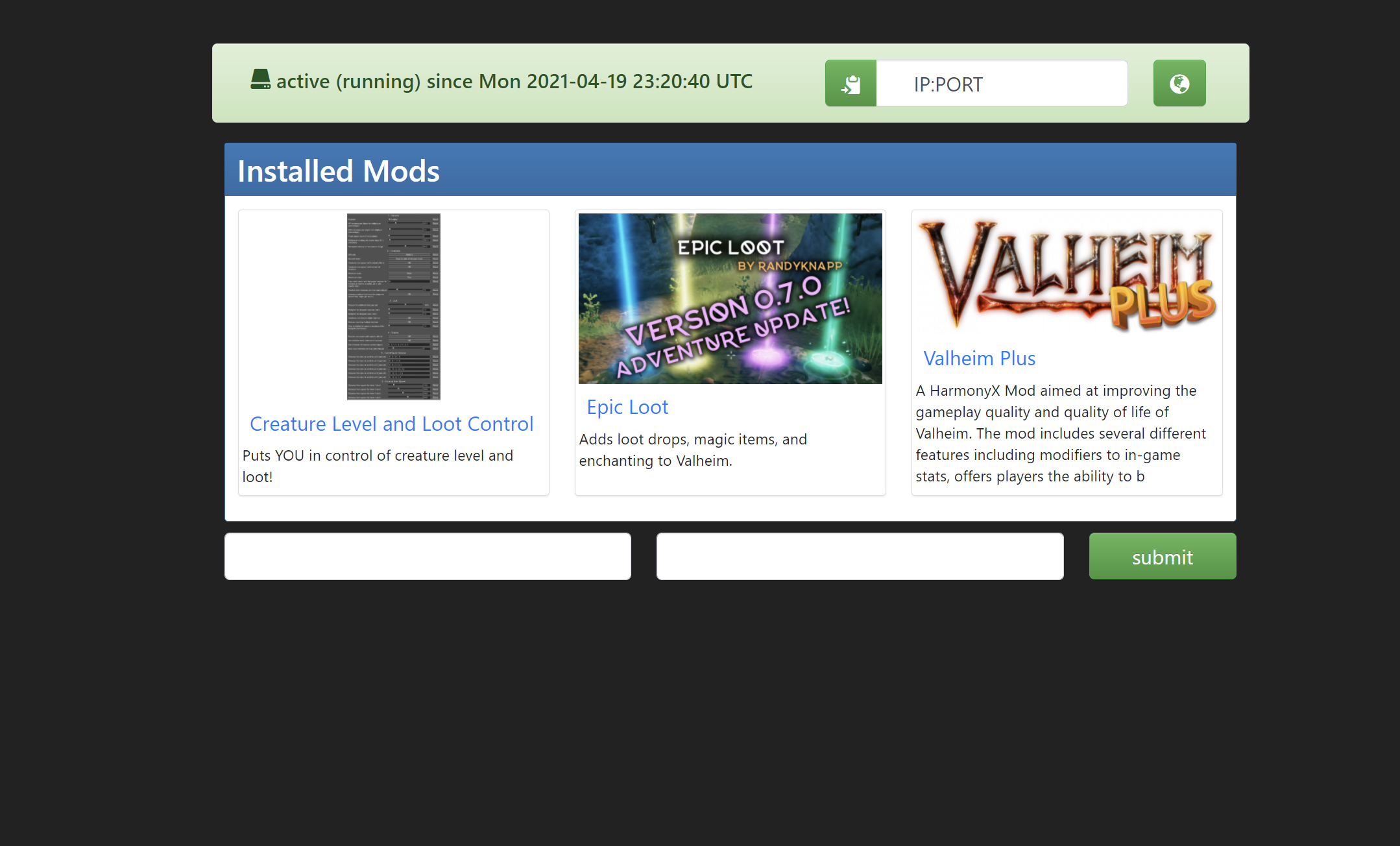This screenshot has width=1400, height=846.
Task: Click the green submit button
Action: 1162,557
